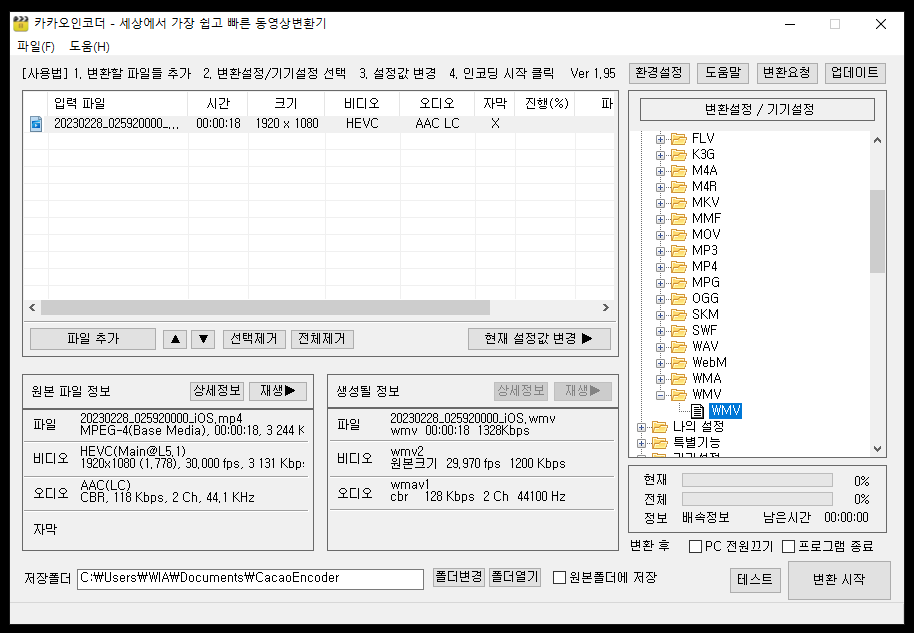Click the file list horizontal scrollbar
This screenshot has width=914, height=633.
(x=265, y=307)
